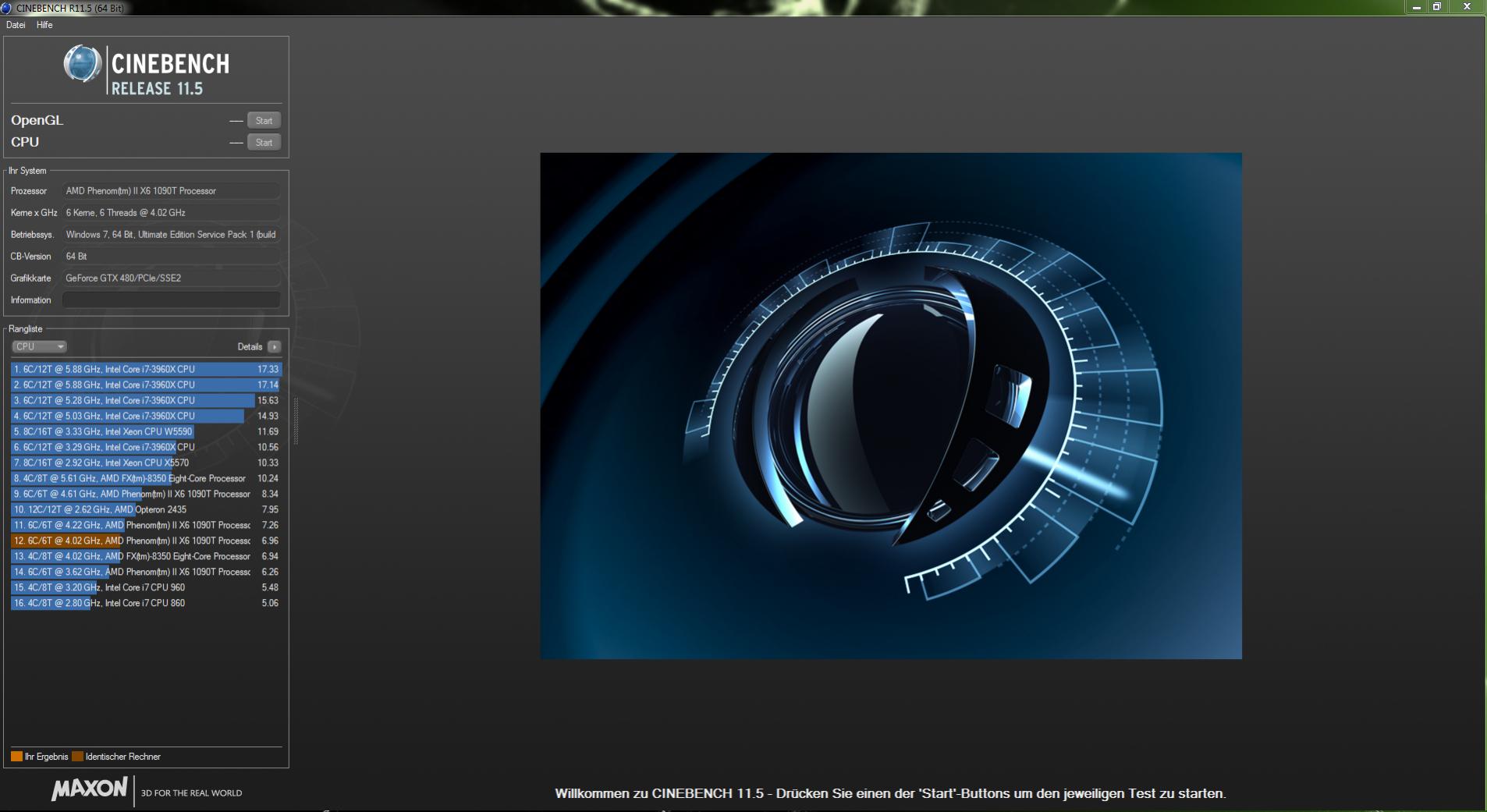Select FX-8350 at 5.61 GHz ranking row
Image resolution: width=1487 pixels, height=812 pixels.
coord(146,478)
